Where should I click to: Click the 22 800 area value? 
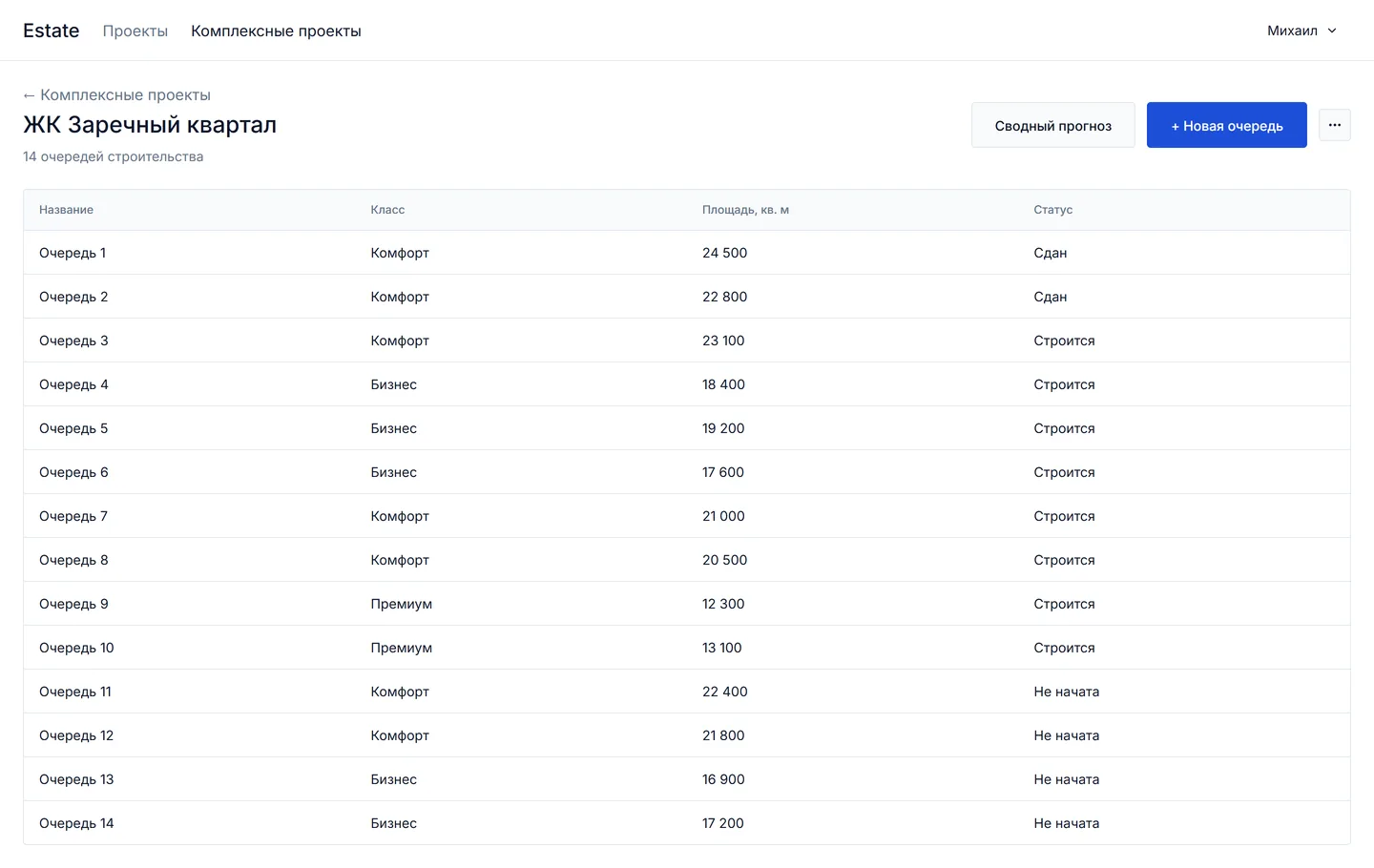point(724,297)
